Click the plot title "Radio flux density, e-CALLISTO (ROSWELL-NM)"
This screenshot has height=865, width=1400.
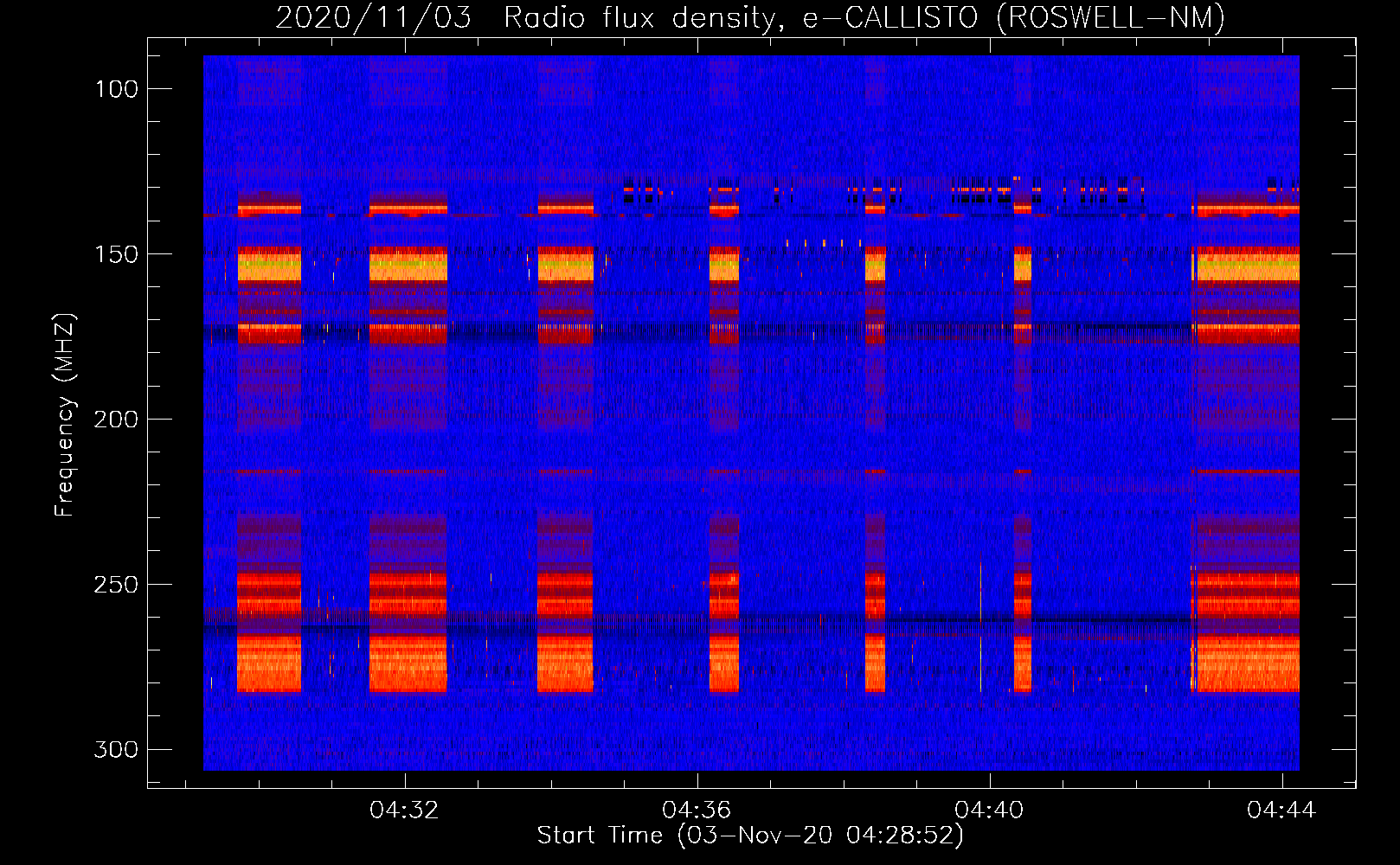coord(864,17)
